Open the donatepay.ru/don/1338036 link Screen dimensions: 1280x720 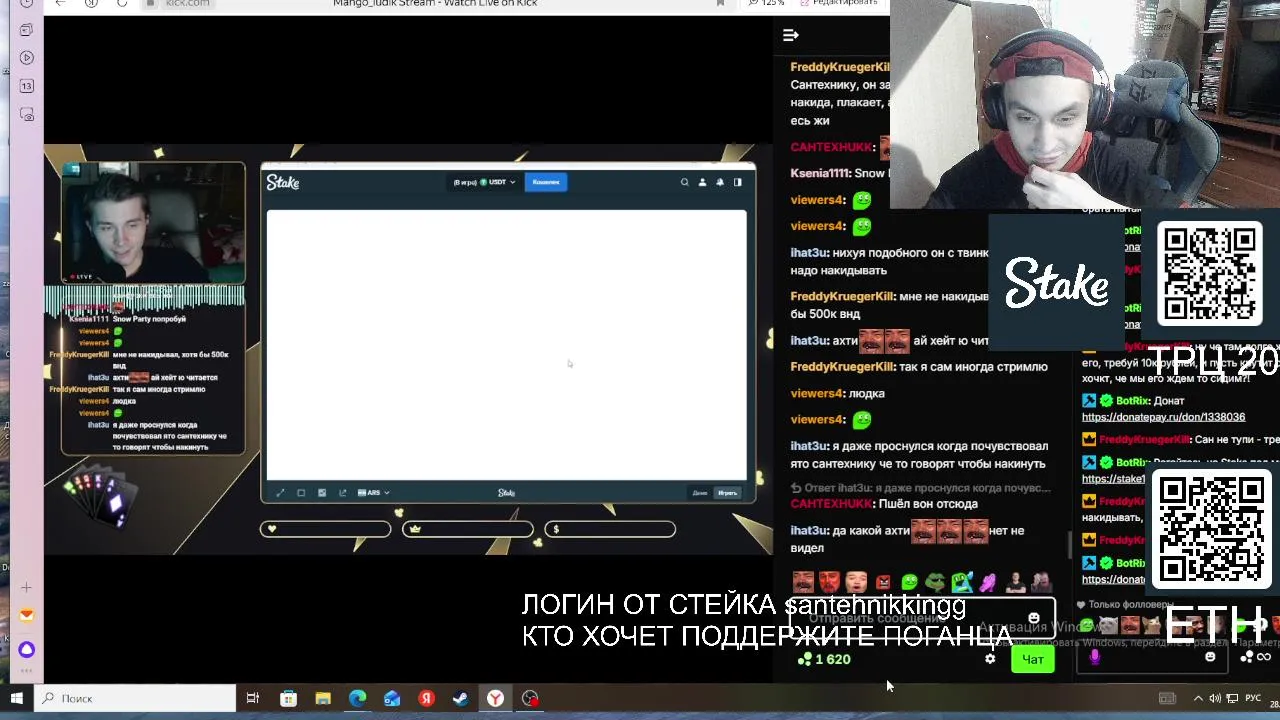pyautogui.click(x=1163, y=417)
